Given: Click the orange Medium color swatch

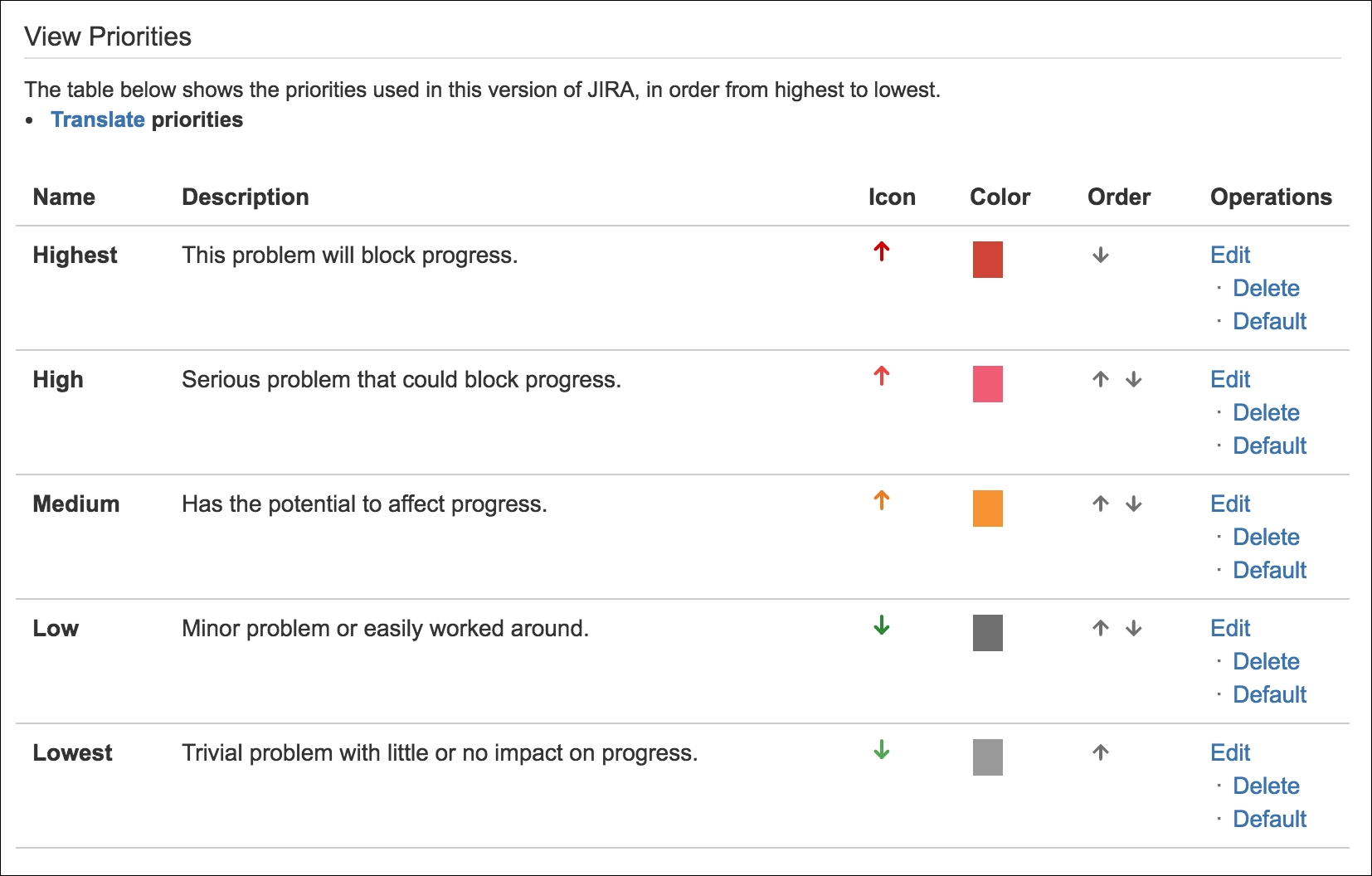Looking at the screenshot, I should point(988,509).
